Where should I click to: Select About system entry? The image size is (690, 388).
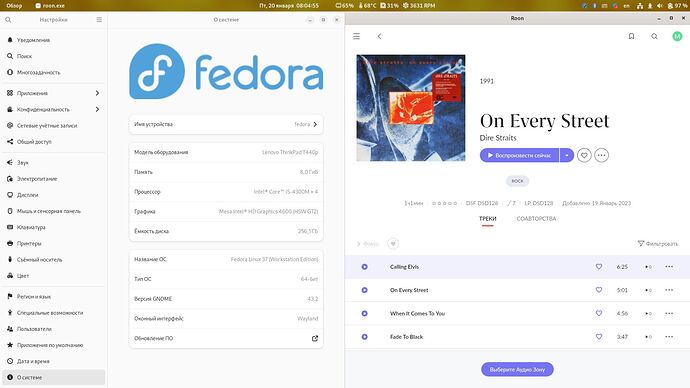[x=54, y=377]
